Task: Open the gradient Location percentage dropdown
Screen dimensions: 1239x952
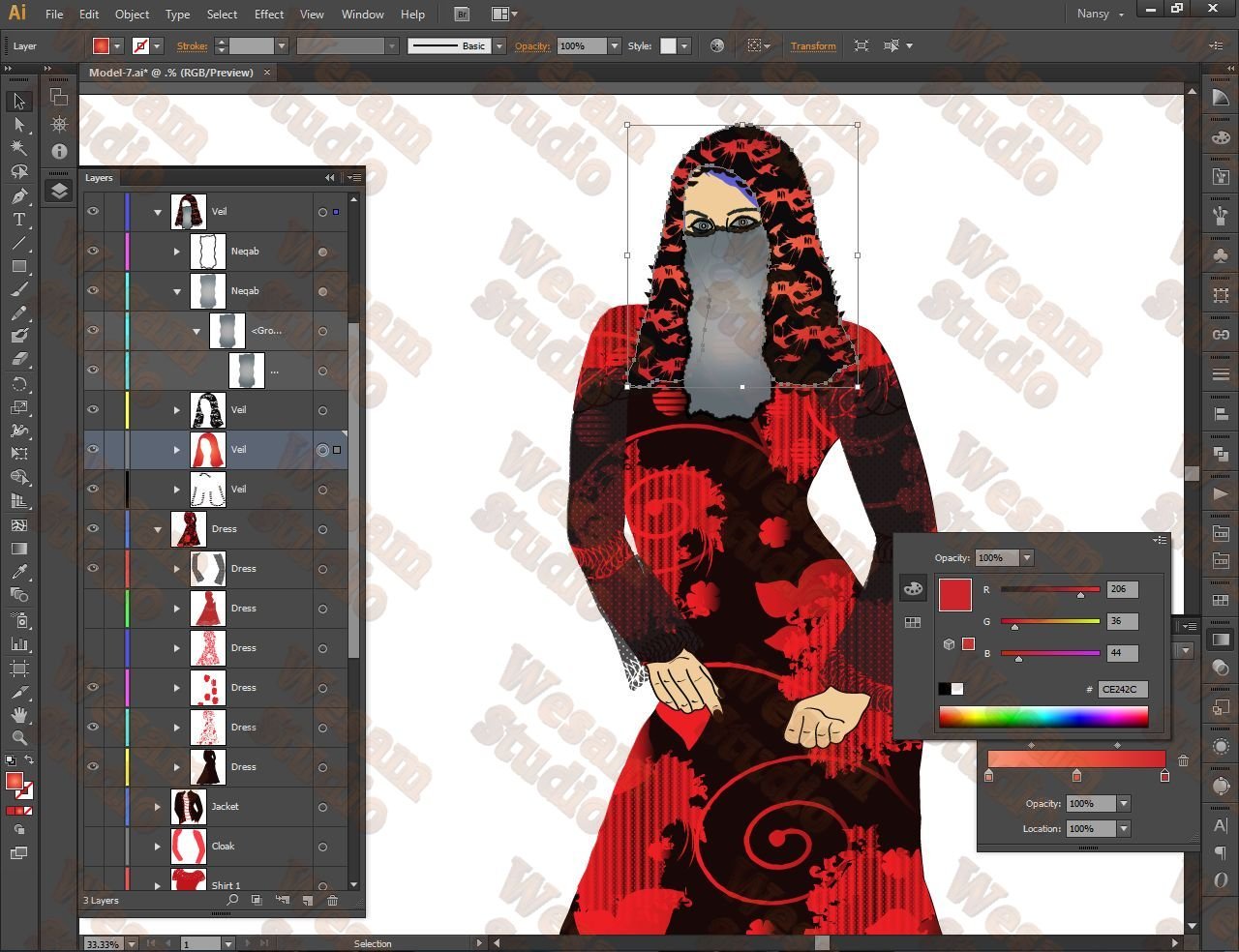Action: coord(1124,828)
